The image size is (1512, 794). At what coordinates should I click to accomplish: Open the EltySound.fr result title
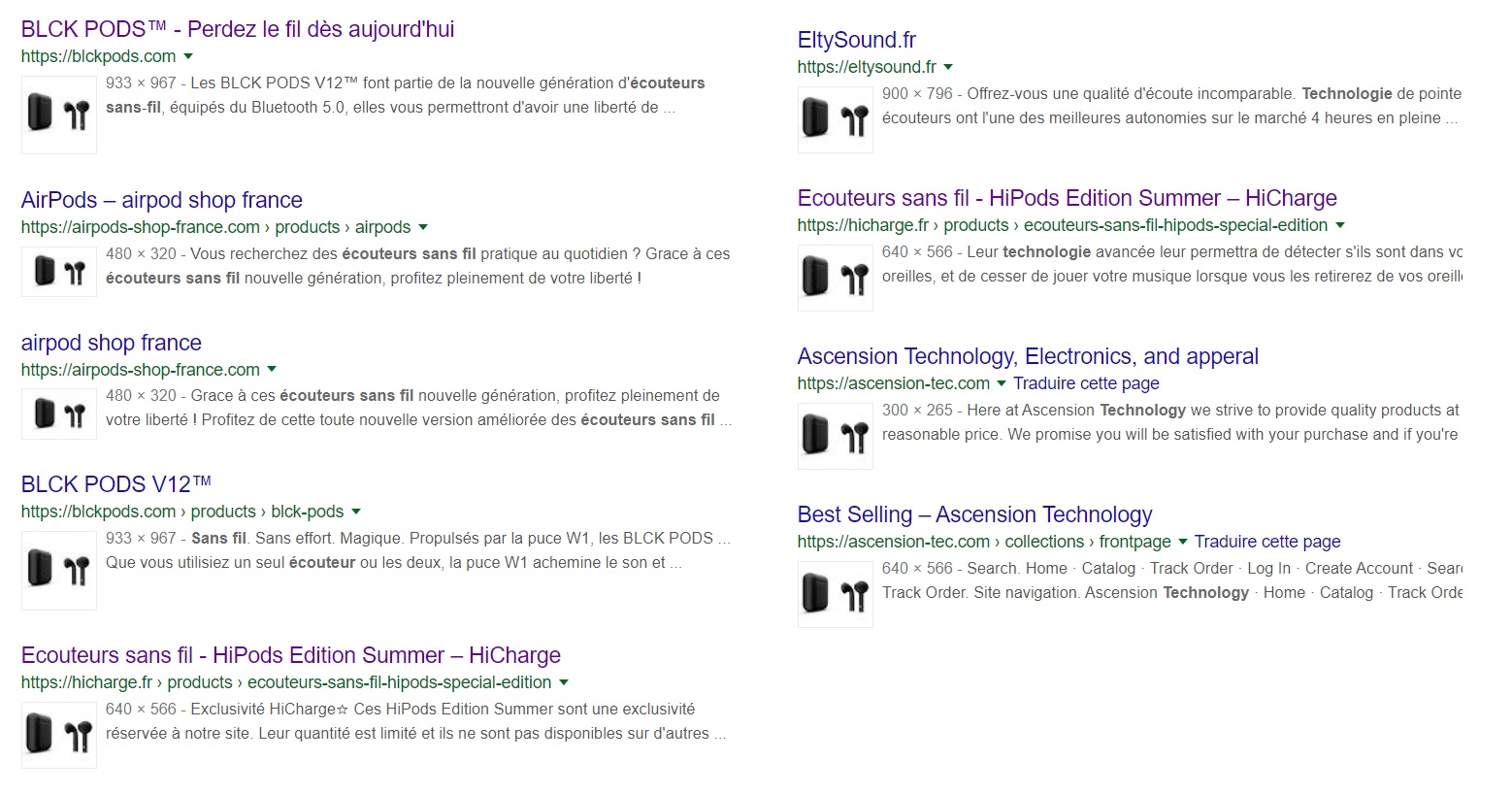click(x=857, y=40)
